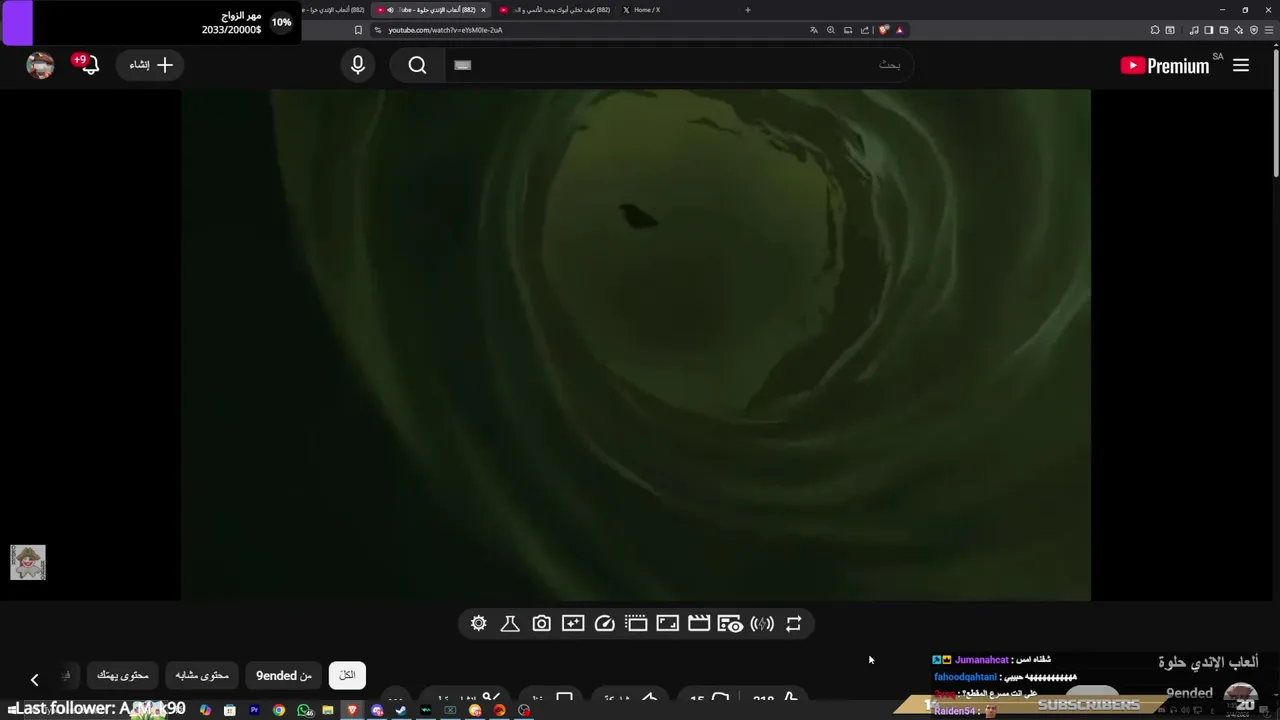Select the محتوى يهمّك filter chip
The width and height of the screenshot is (1280, 720).
pos(122,675)
